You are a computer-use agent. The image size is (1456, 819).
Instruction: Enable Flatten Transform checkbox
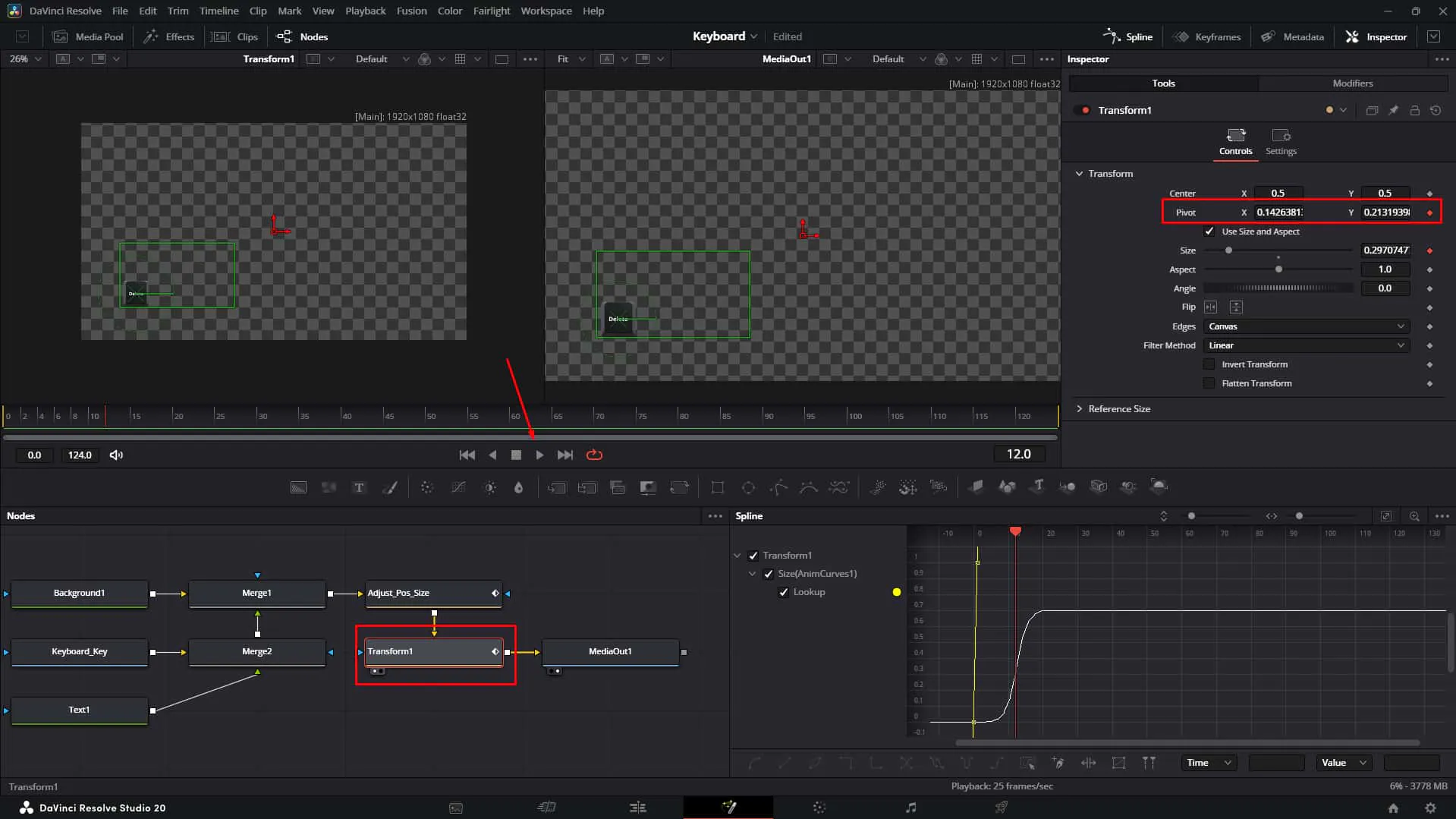tap(1209, 383)
